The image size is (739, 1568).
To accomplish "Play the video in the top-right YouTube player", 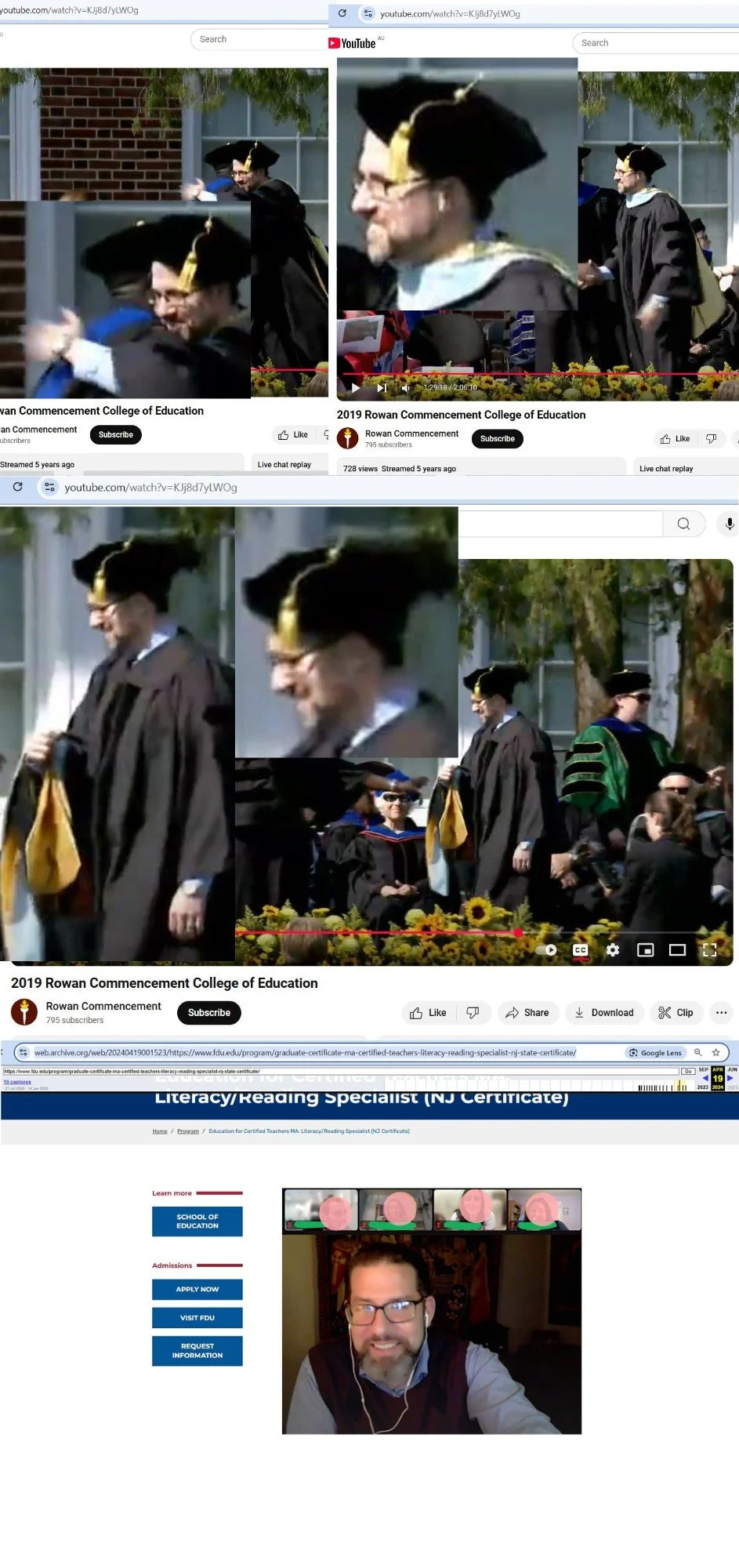I will [356, 387].
